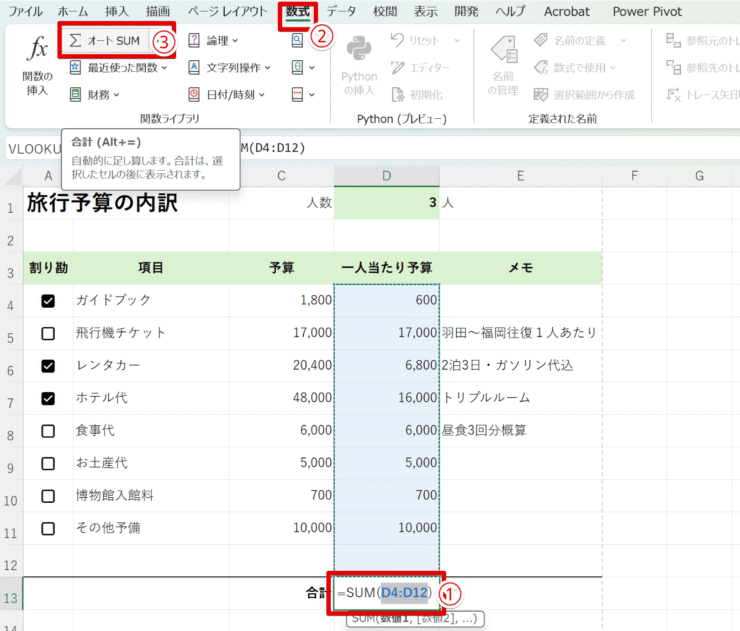Open the 文字列操作 functions dropdown
The image size is (740, 631).
coord(229,68)
